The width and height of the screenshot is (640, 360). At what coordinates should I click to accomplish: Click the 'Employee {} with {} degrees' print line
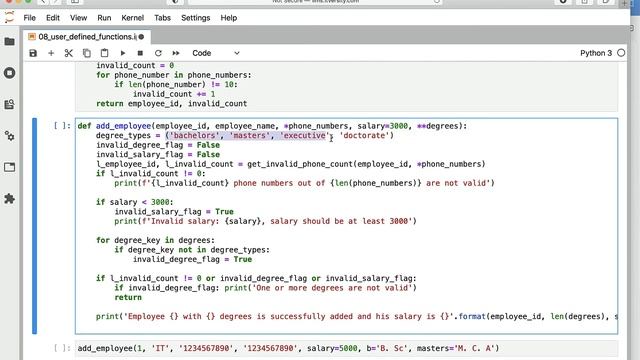point(357,316)
